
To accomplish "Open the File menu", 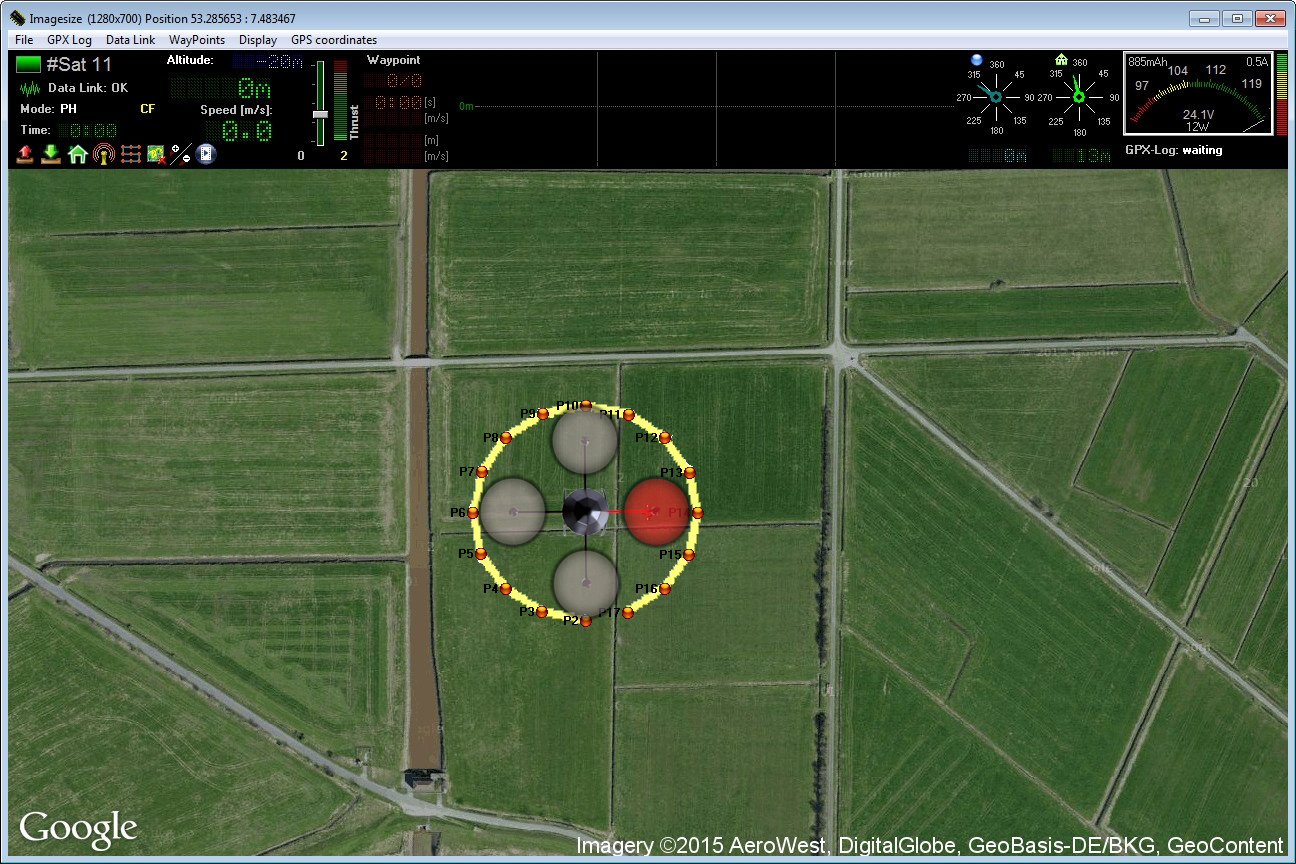I will pyautogui.click(x=24, y=40).
